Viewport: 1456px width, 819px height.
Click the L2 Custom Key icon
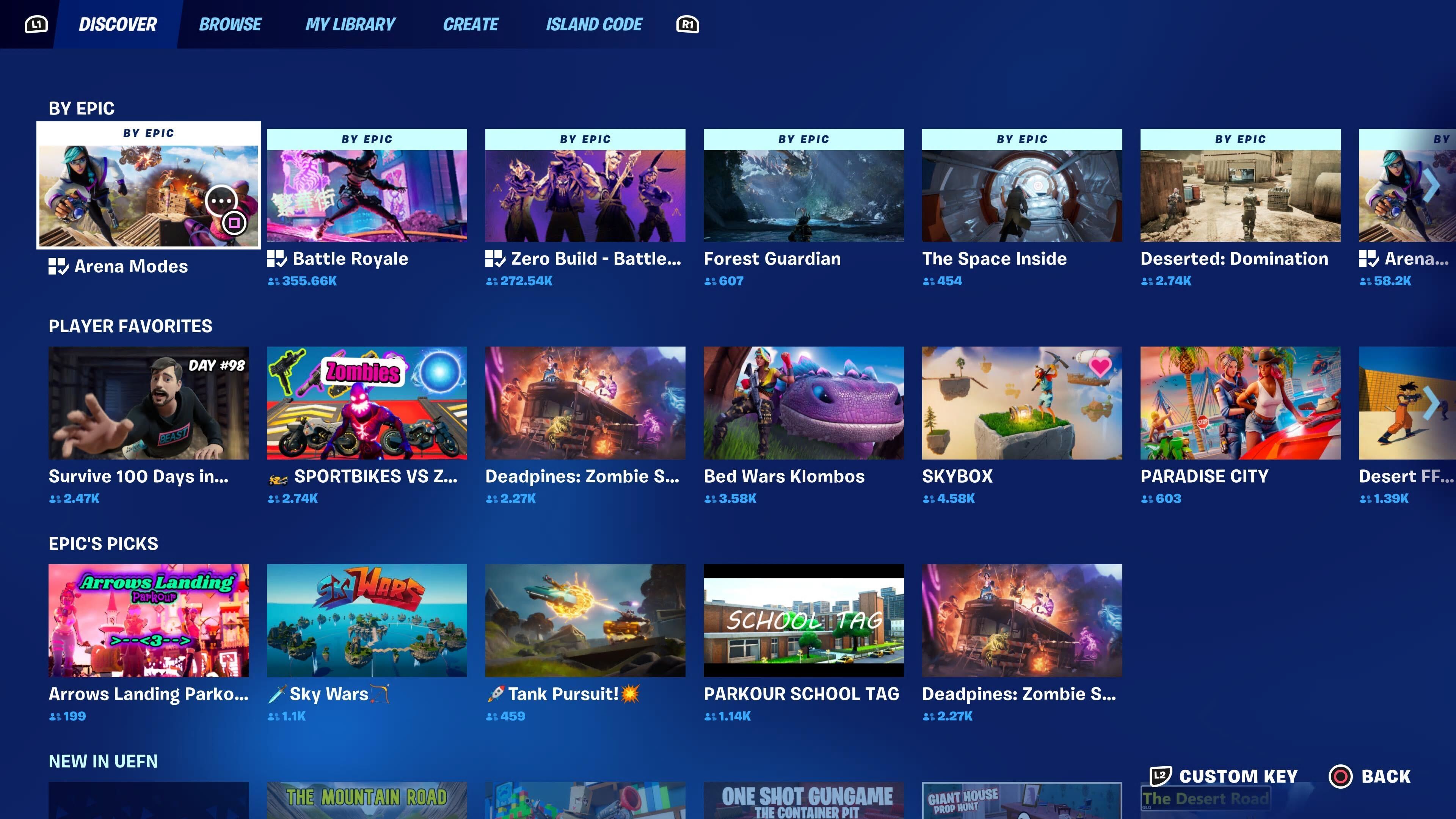1160,775
